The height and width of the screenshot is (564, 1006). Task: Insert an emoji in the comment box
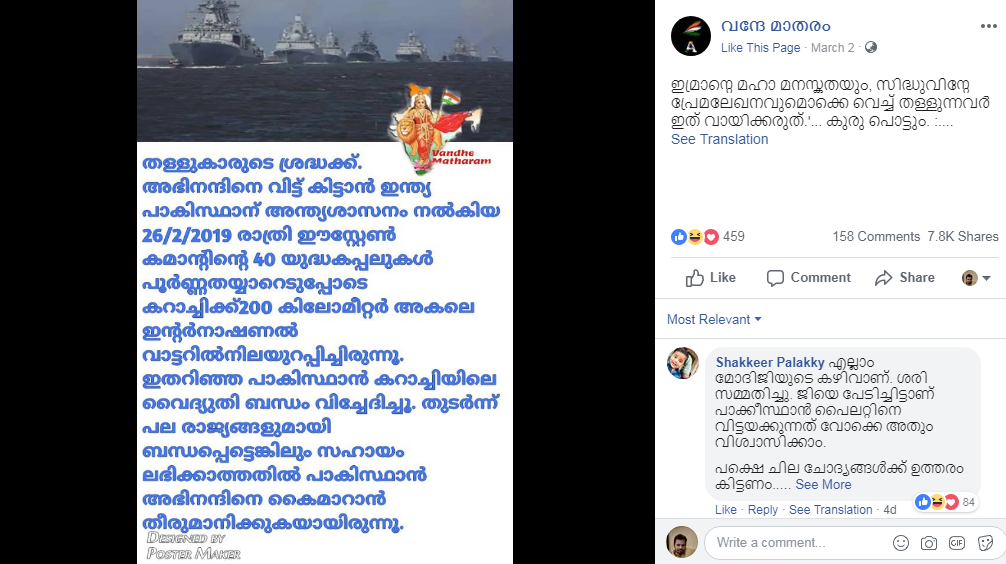pyautogui.click(x=901, y=543)
